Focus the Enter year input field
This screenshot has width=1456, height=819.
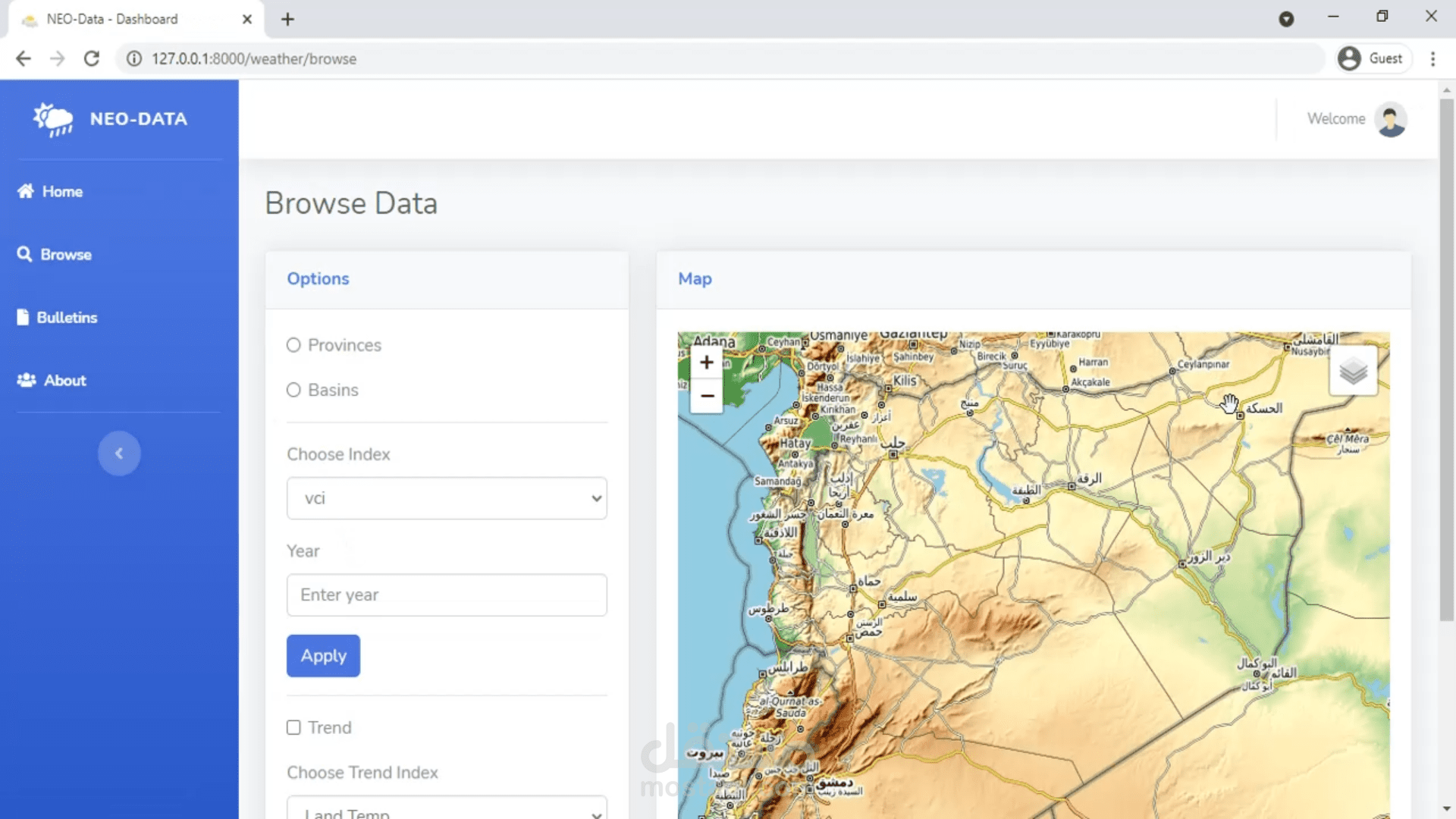click(x=447, y=595)
